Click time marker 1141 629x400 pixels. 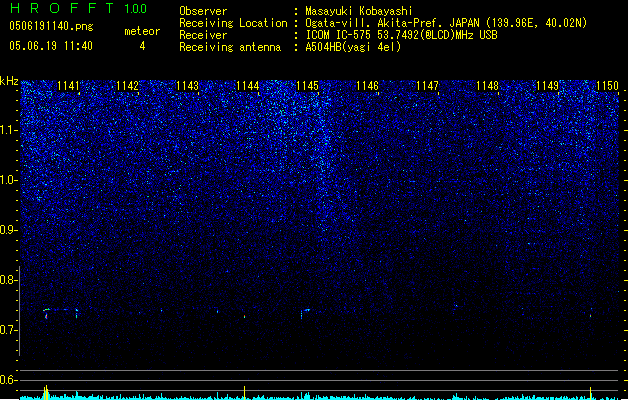click(68, 86)
